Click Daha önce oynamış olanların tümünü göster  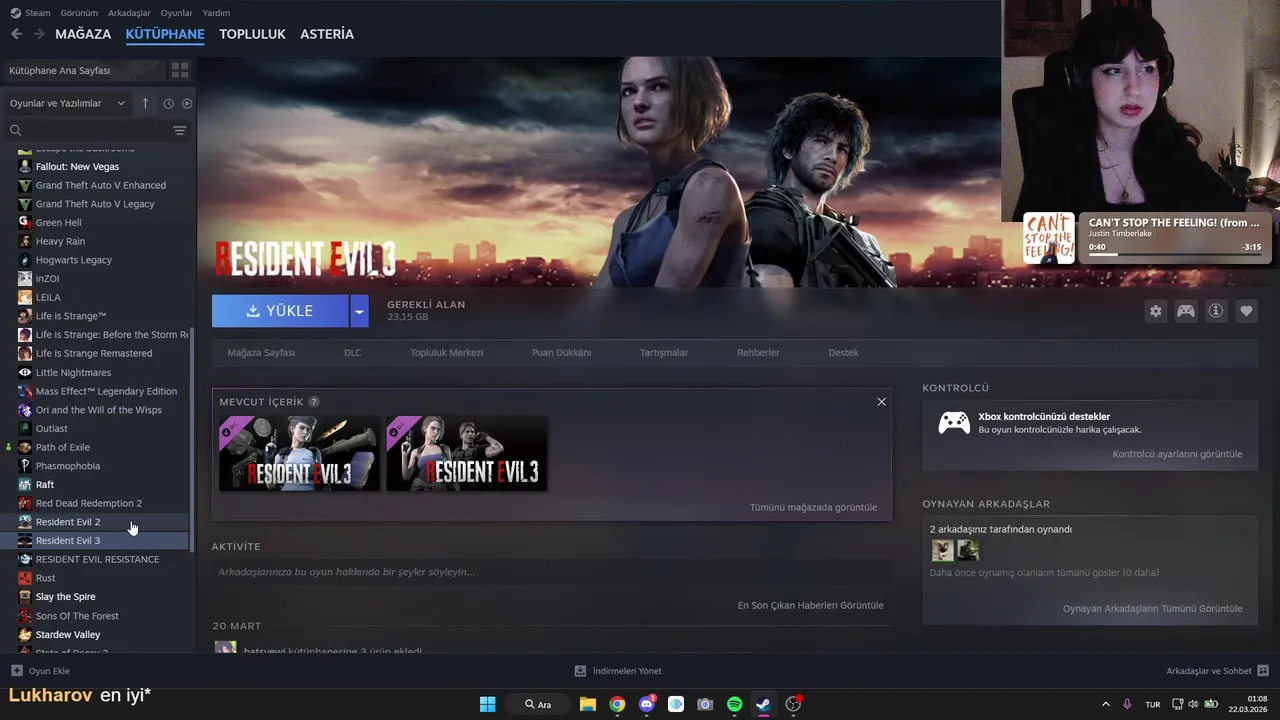tap(1044, 573)
